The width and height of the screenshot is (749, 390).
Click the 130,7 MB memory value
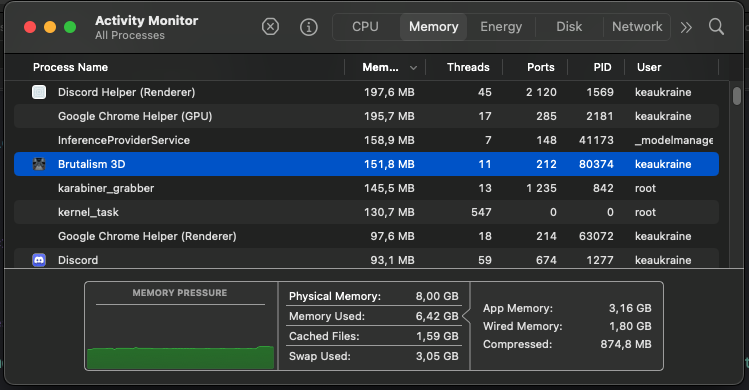tap(389, 212)
